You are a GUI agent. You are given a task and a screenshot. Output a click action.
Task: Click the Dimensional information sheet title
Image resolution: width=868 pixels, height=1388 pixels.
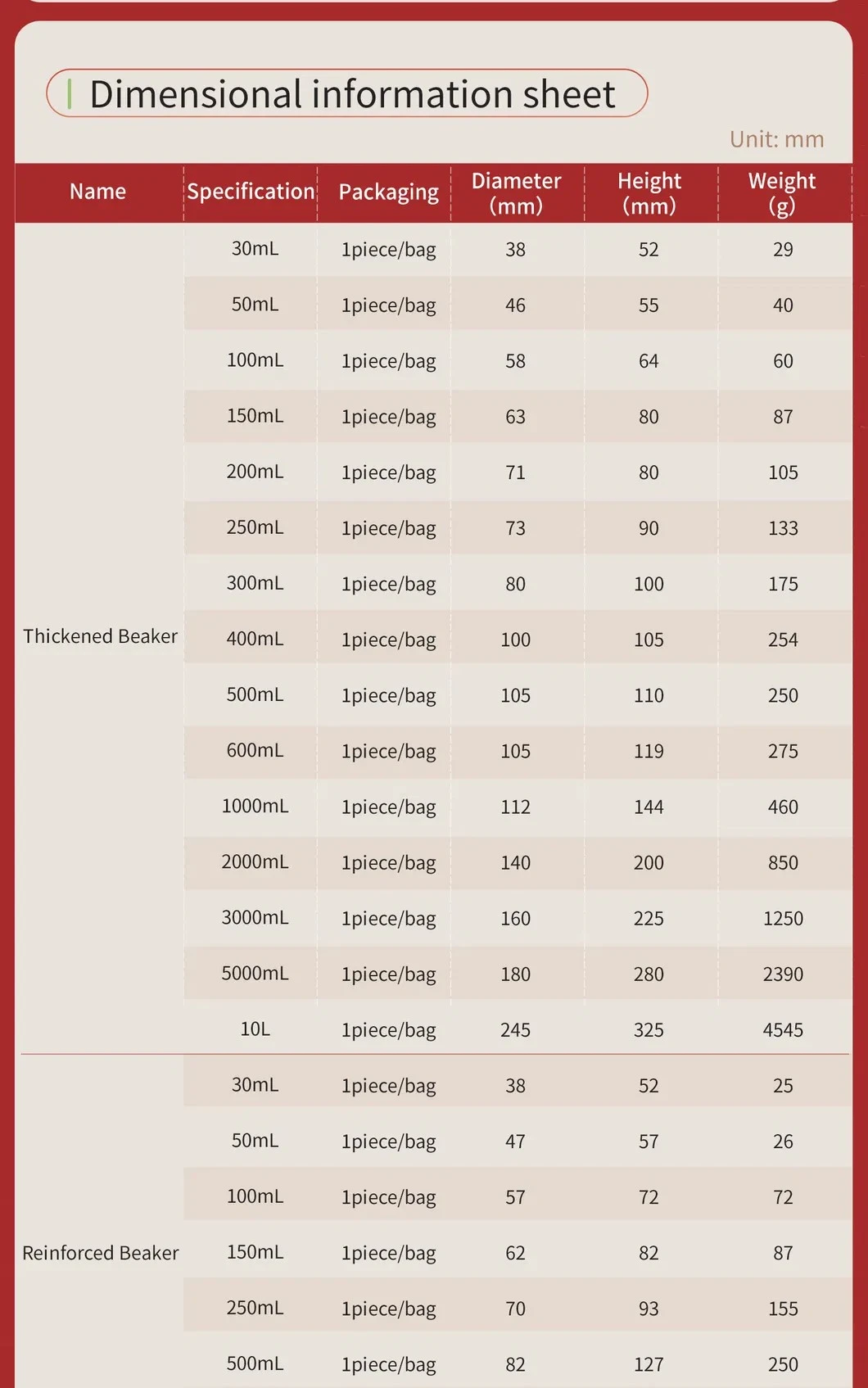pyautogui.click(x=352, y=94)
